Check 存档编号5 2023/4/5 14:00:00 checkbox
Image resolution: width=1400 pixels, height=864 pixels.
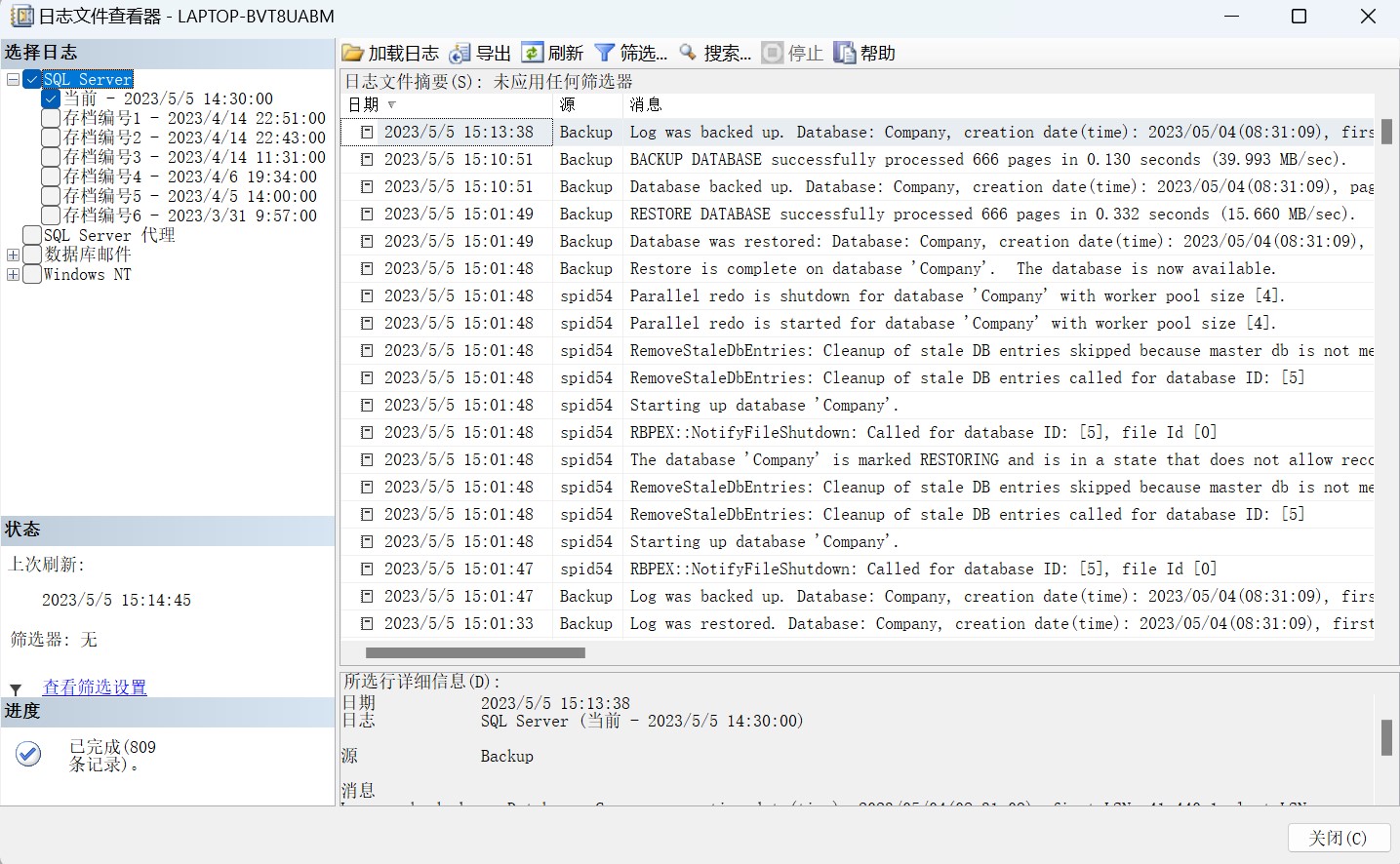coord(51,196)
